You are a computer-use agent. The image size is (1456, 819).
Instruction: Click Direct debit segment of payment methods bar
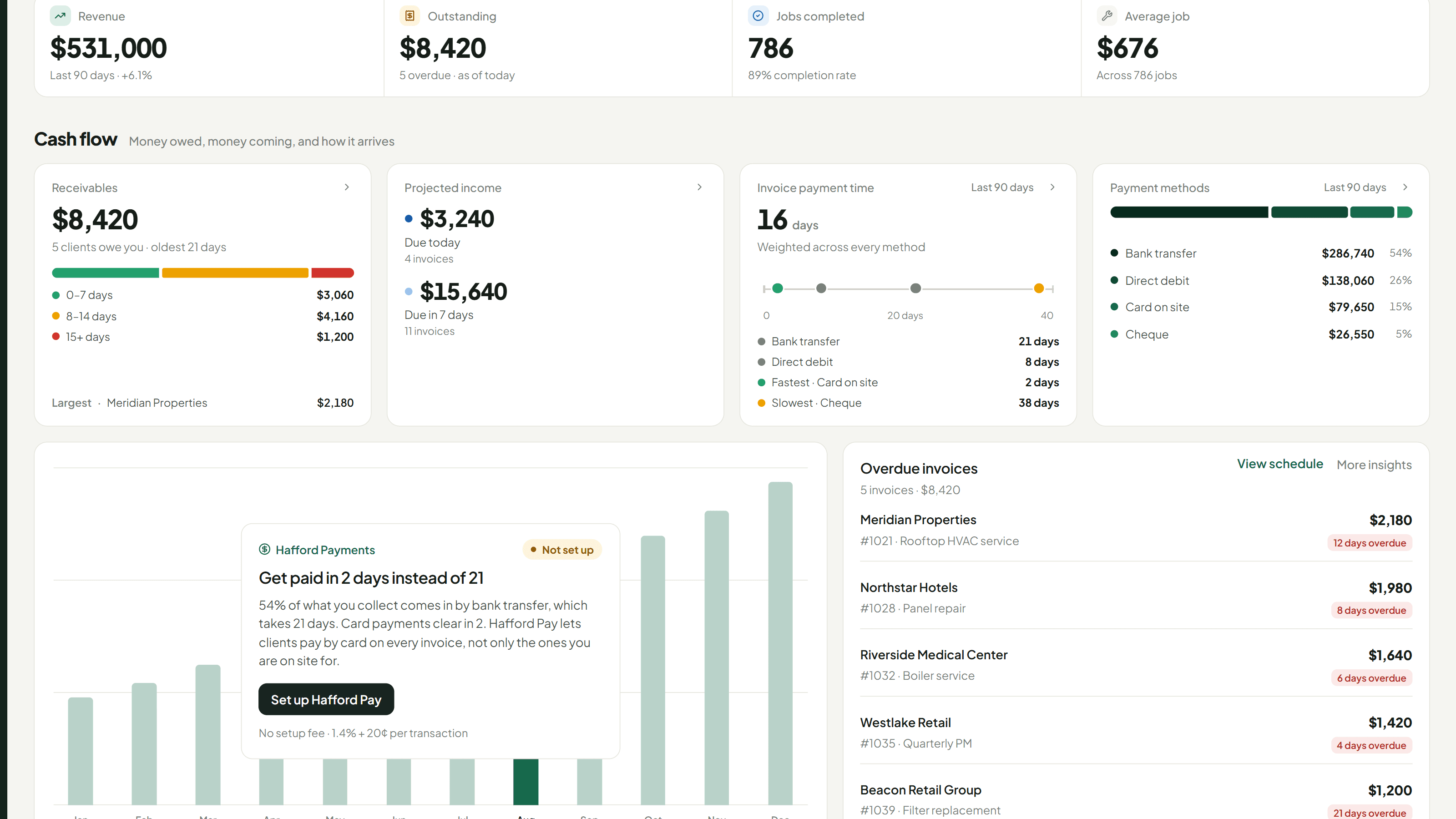coord(1309,212)
